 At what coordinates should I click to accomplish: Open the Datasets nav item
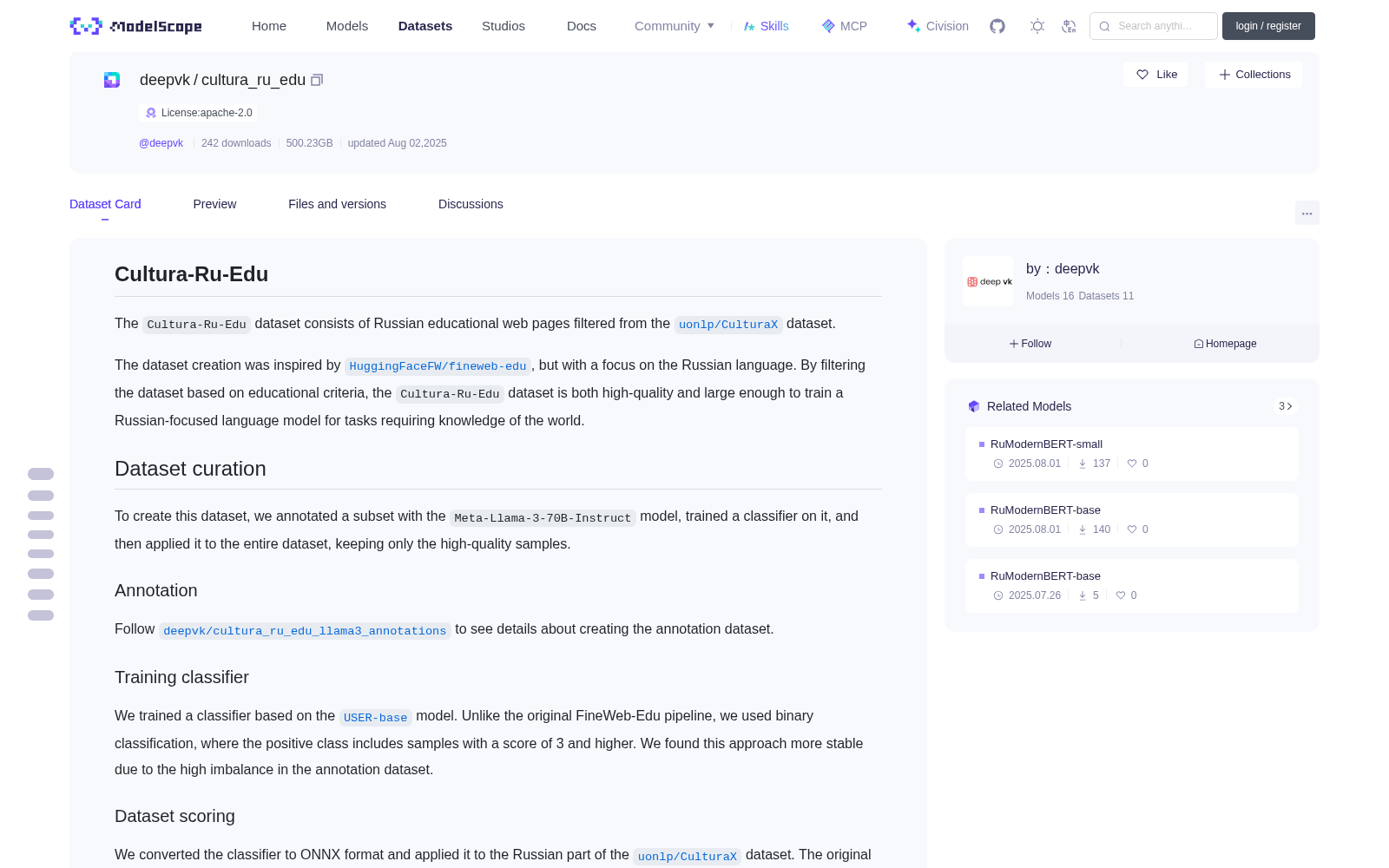[425, 26]
